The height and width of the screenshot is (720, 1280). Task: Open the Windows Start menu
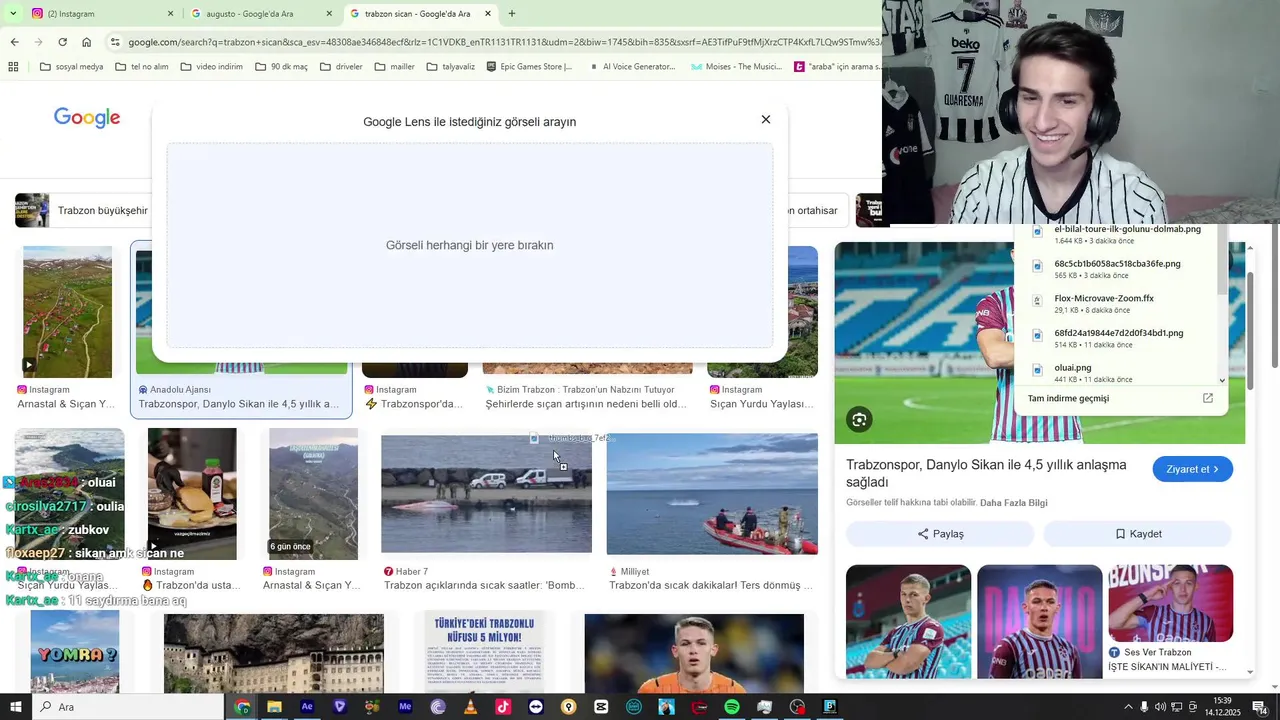coord(15,707)
